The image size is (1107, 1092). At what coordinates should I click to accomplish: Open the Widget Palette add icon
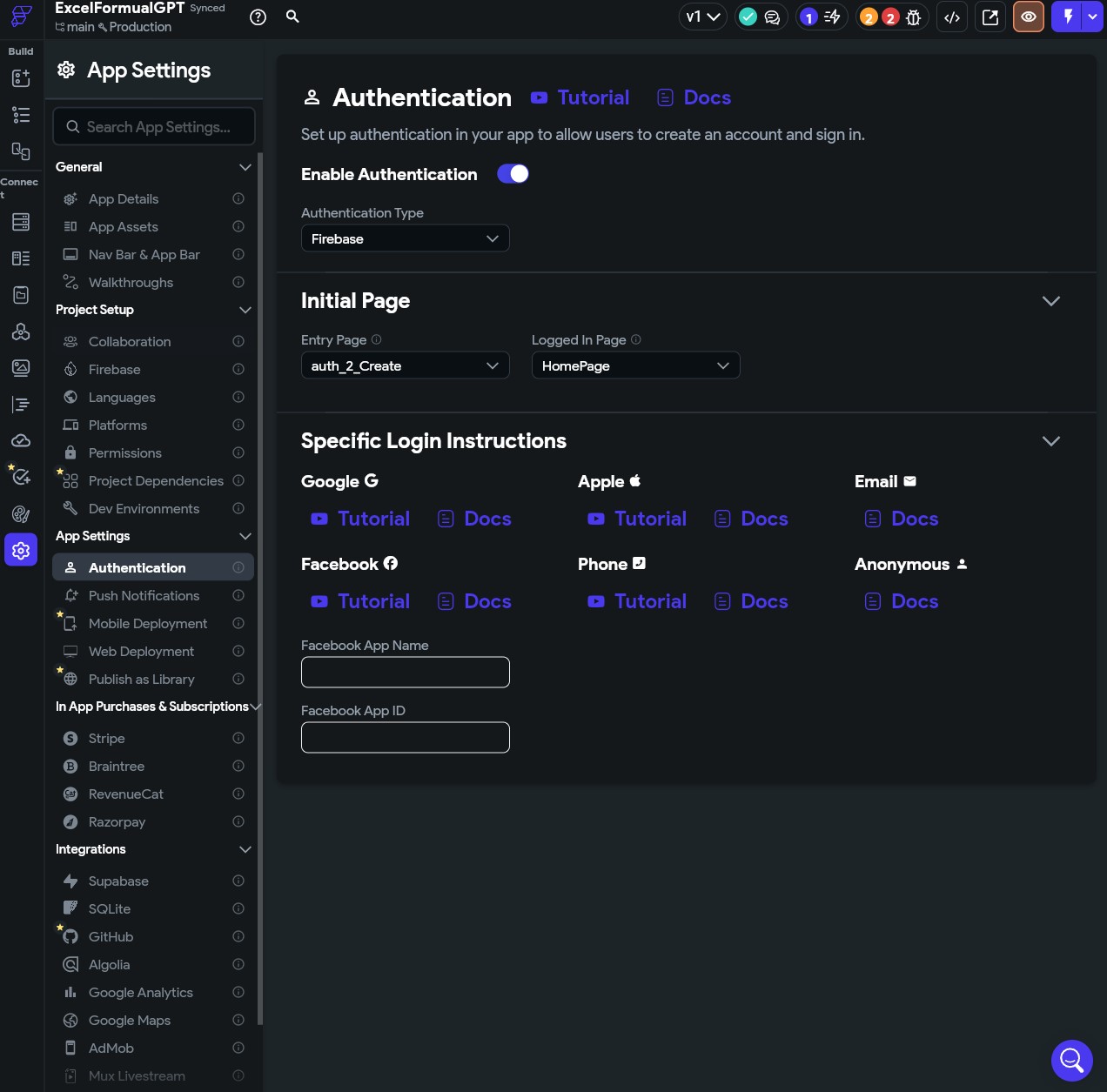coord(21,78)
